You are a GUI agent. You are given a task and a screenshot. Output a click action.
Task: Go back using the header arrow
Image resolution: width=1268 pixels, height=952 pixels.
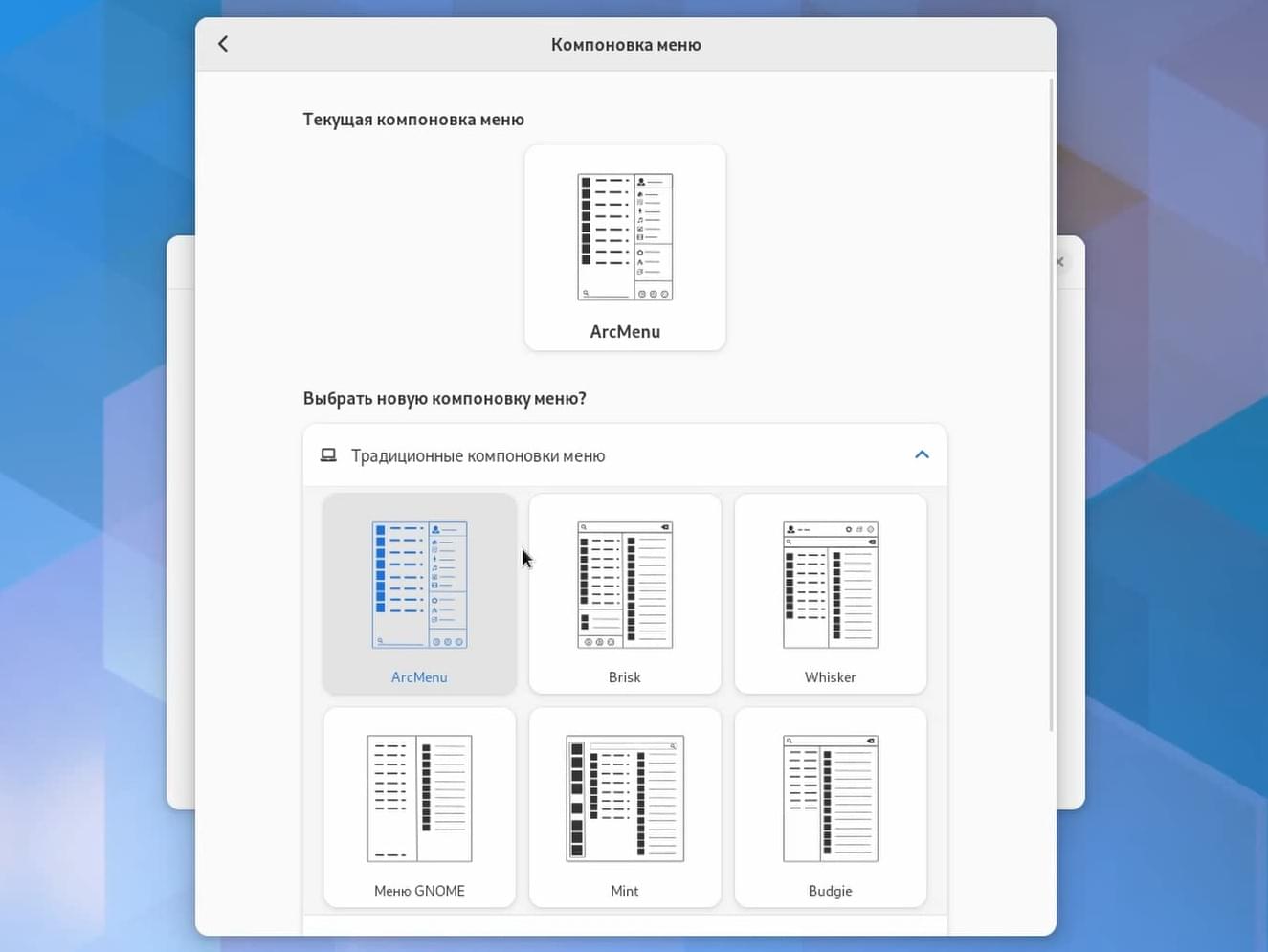(x=223, y=44)
